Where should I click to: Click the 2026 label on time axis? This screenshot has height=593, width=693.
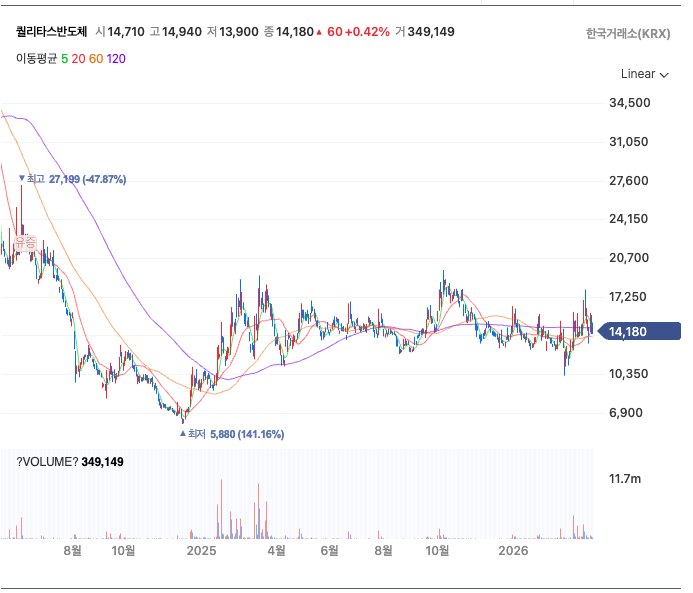pos(513,551)
